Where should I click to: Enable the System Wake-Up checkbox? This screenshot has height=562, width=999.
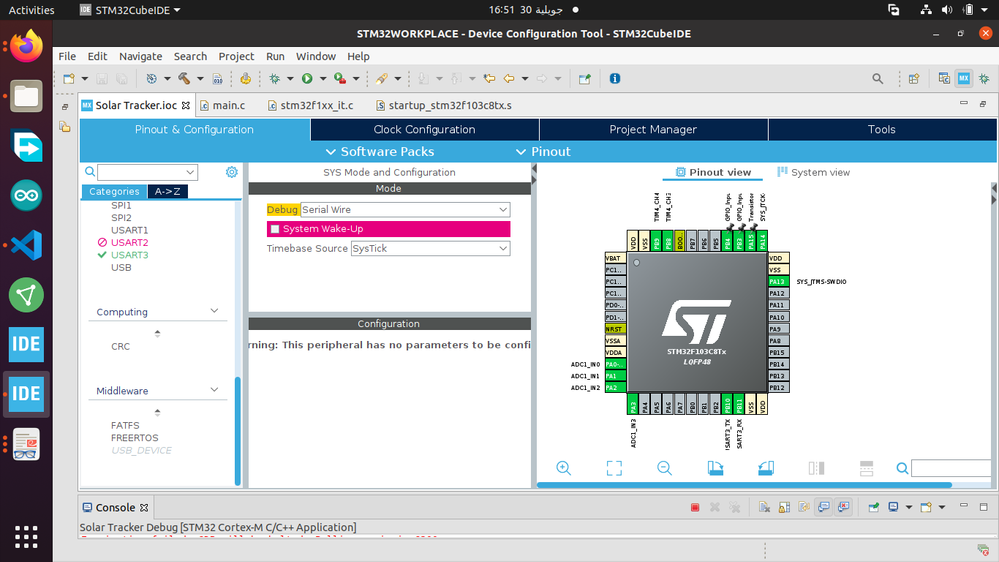coord(275,229)
